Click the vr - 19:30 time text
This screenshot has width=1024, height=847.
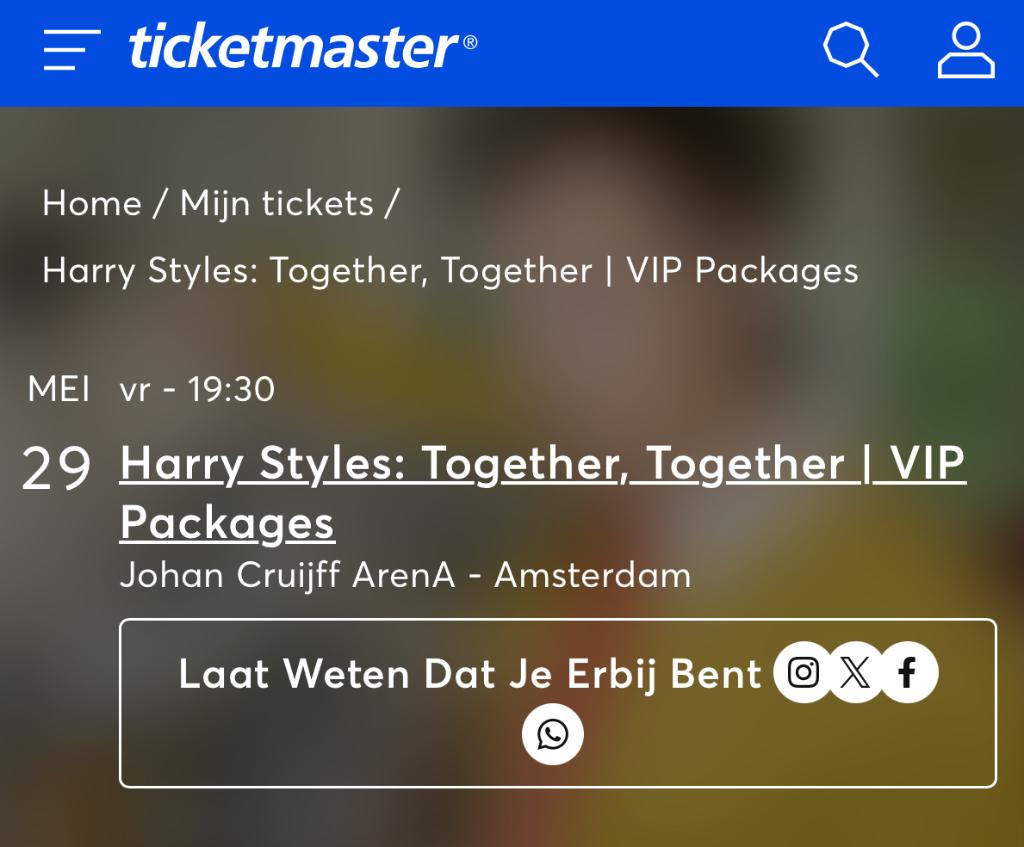pos(195,389)
